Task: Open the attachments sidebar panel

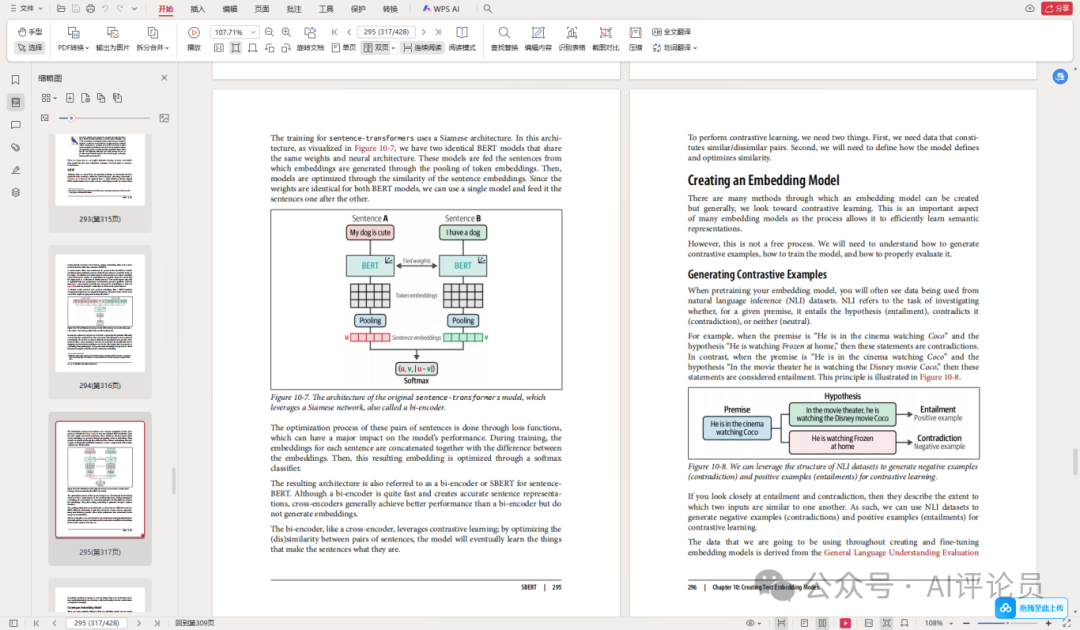Action: [x=15, y=147]
